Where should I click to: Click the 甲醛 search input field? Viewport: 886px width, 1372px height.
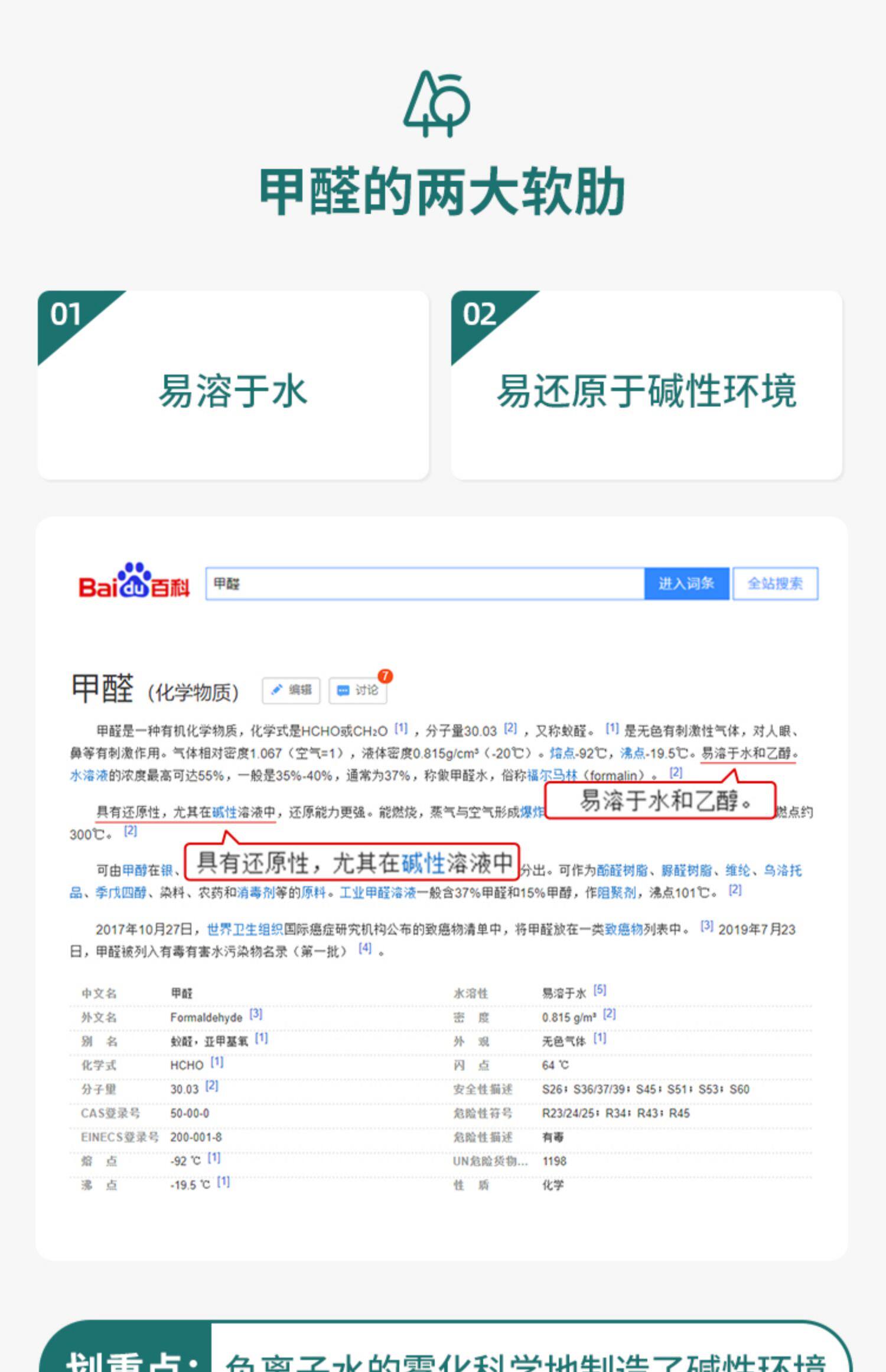click(425, 584)
